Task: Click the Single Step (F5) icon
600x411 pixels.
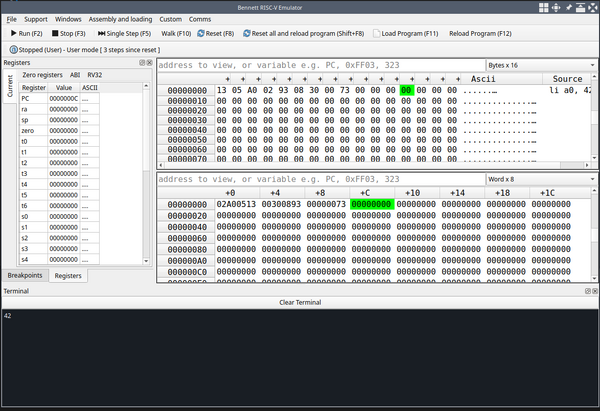Action: 101,33
